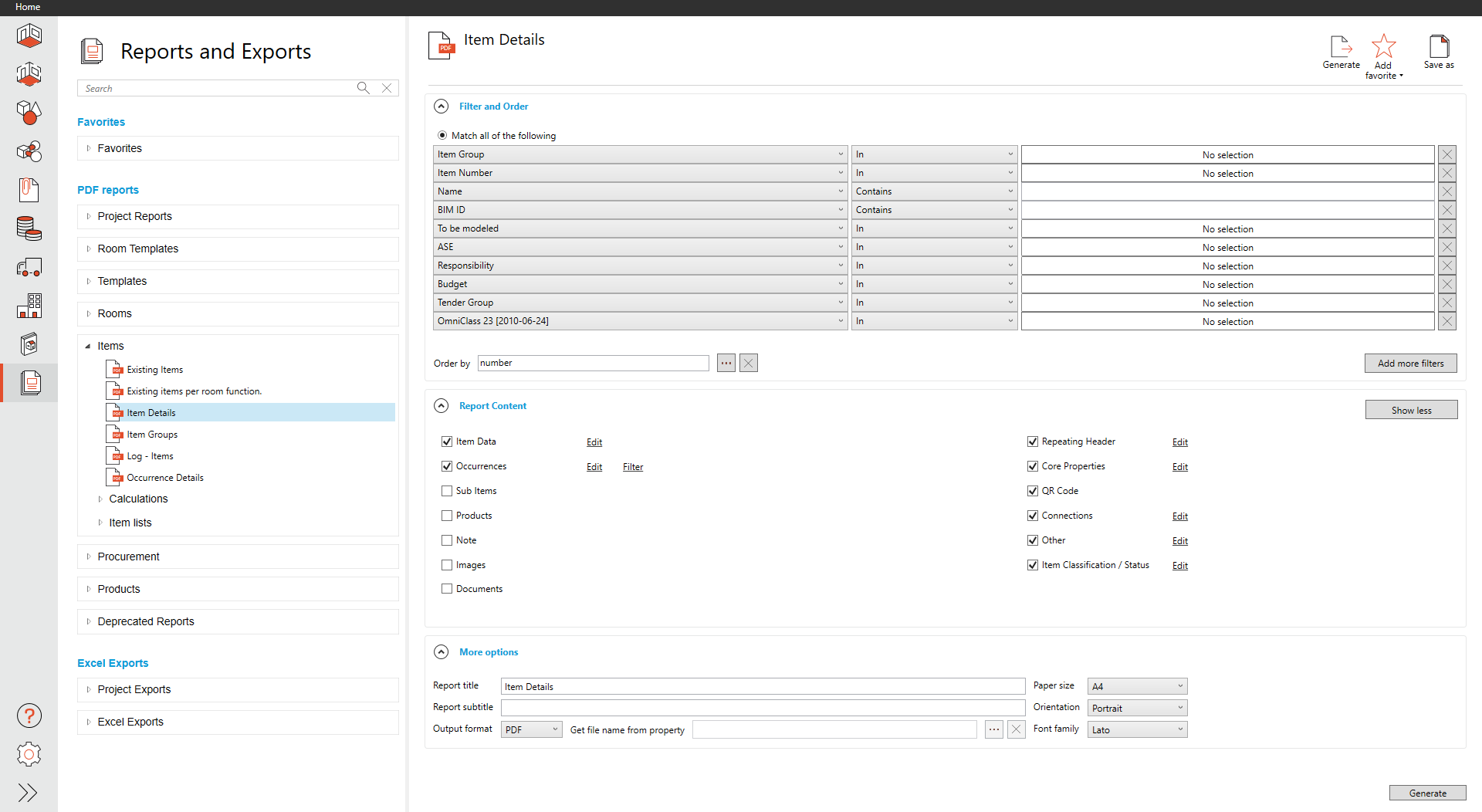The width and height of the screenshot is (1482, 812).
Task: Click the Save as icon
Action: 1439,47
